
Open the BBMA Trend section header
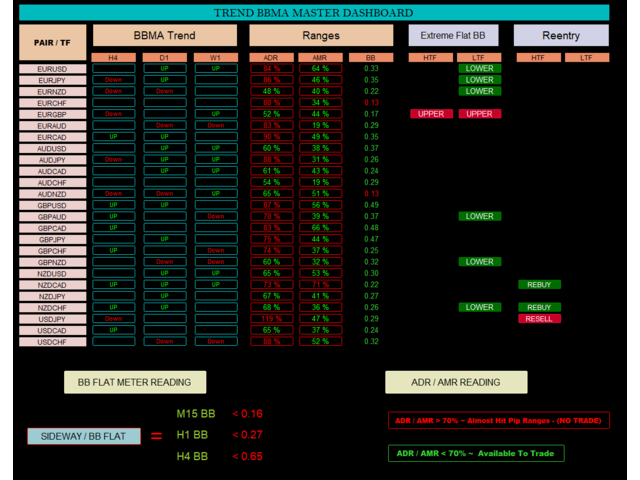click(x=165, y=36)
